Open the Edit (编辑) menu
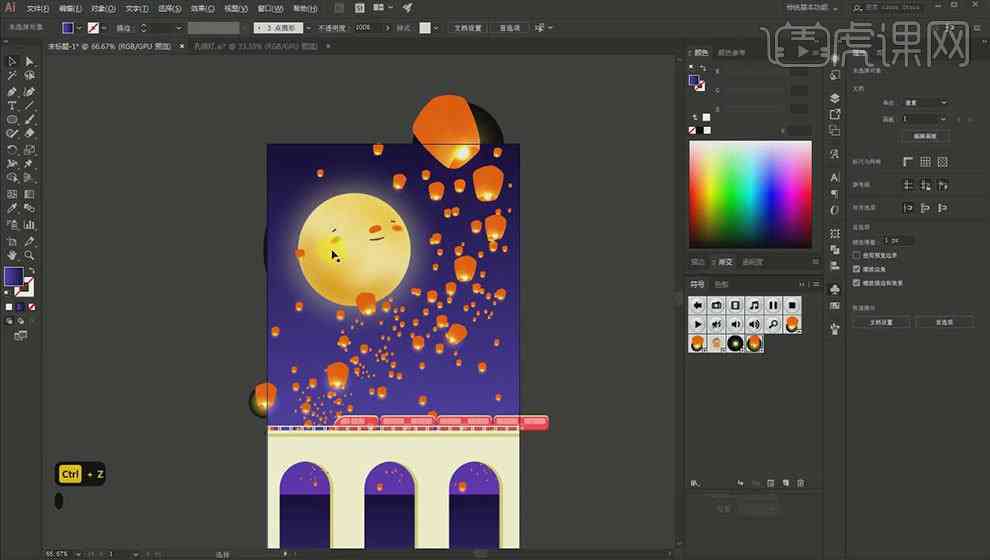This screenshot has width=990, height=560. tap(69, 8)
